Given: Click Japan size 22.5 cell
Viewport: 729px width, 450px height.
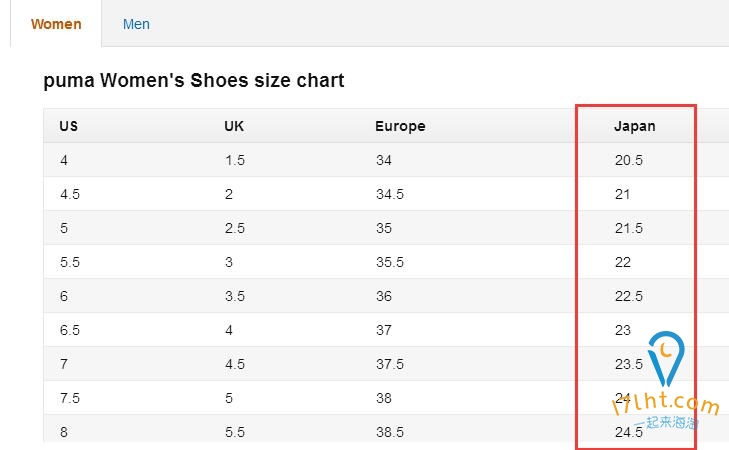Looking at the screenshot, I should point(629,296).
